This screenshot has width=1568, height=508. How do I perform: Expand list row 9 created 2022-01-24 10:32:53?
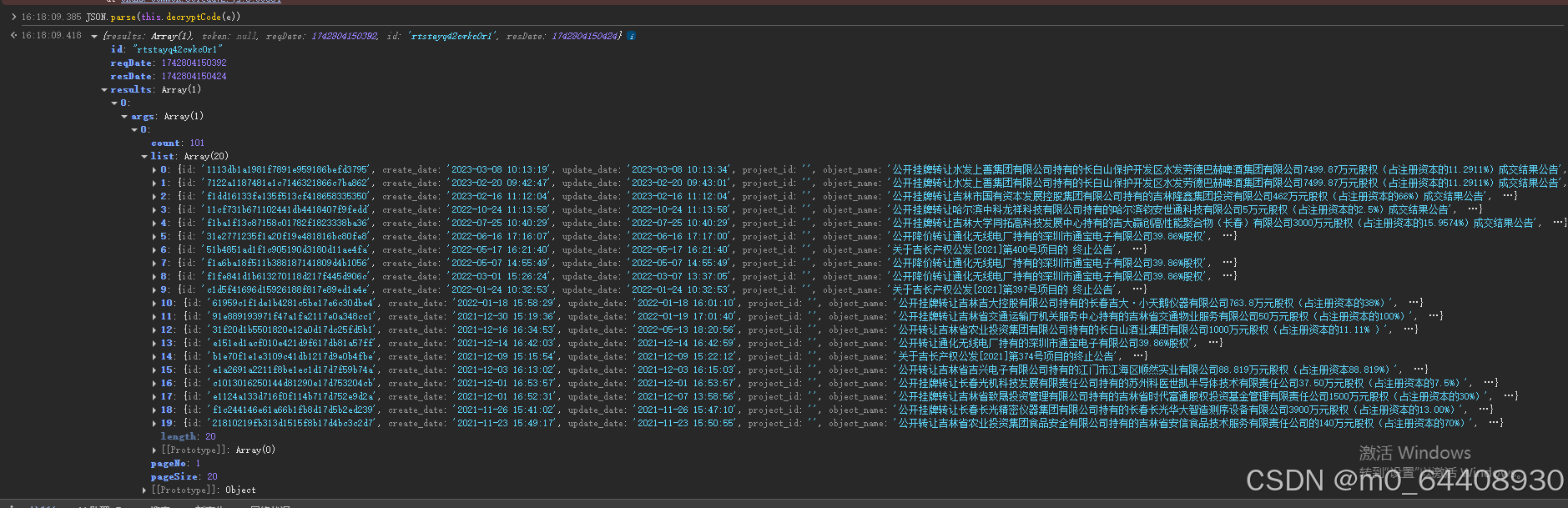click(154, 290)
